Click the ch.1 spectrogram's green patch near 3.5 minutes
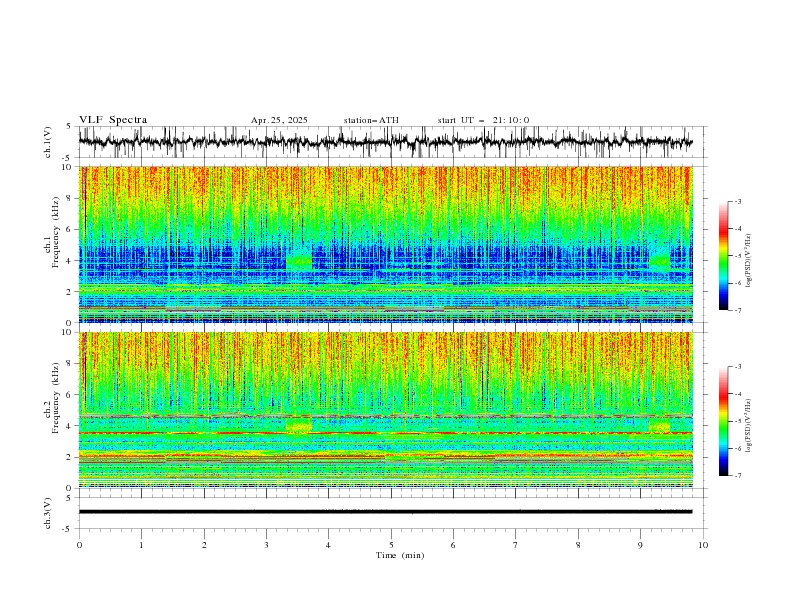 (299, 262)
